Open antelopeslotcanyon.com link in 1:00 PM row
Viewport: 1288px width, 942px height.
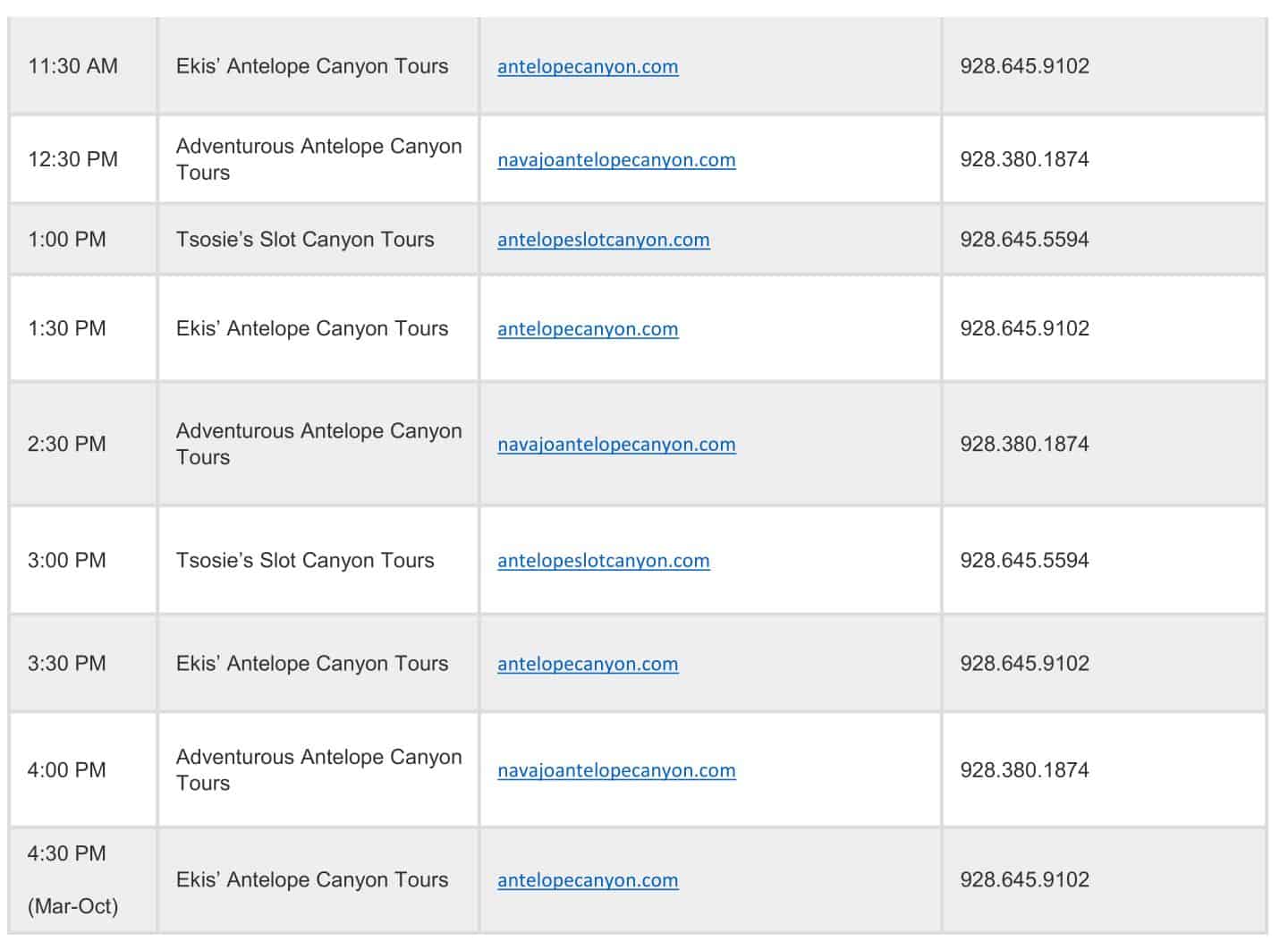pos(604,240)
